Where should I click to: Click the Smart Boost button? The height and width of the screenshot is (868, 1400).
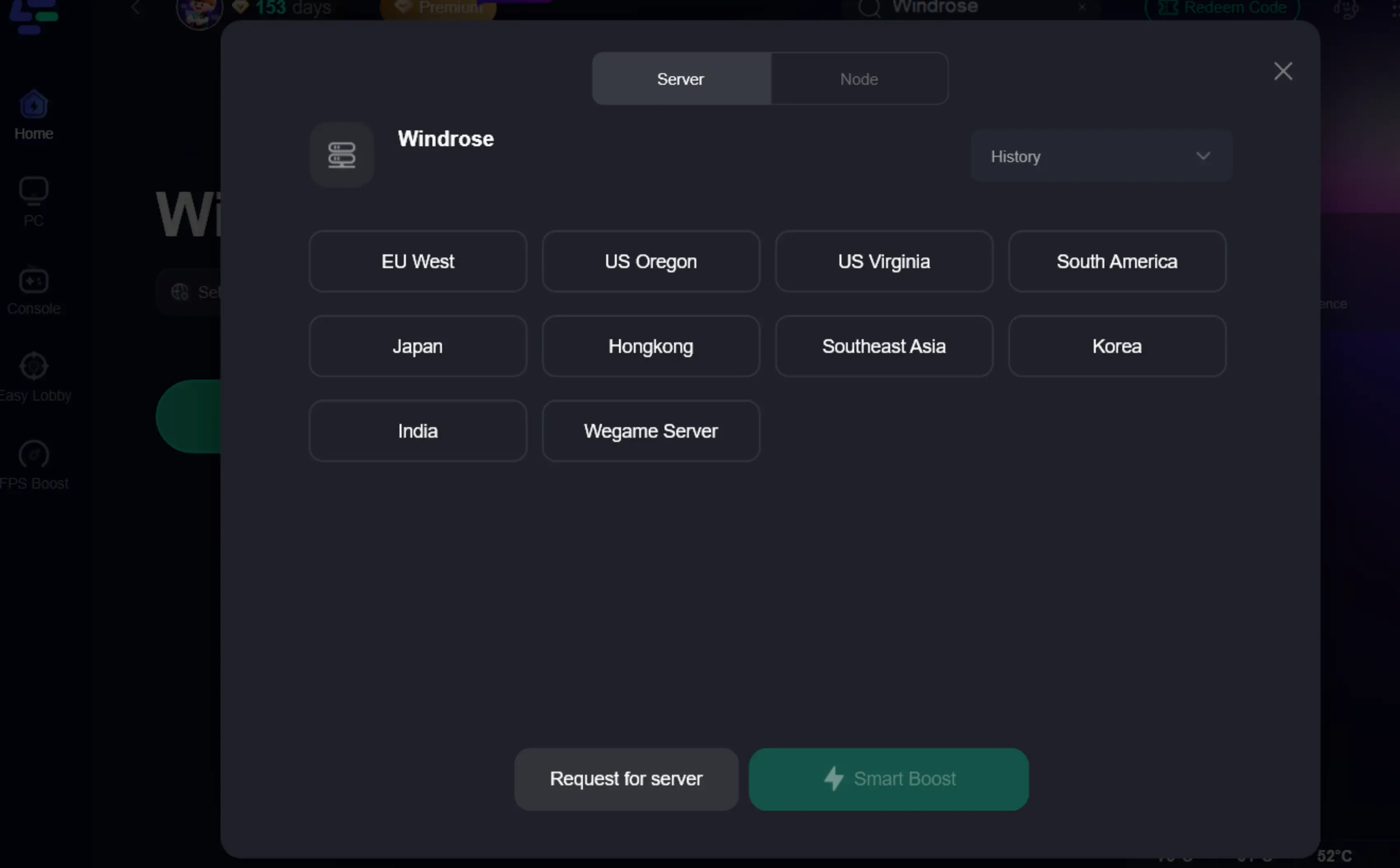[888, 778]
